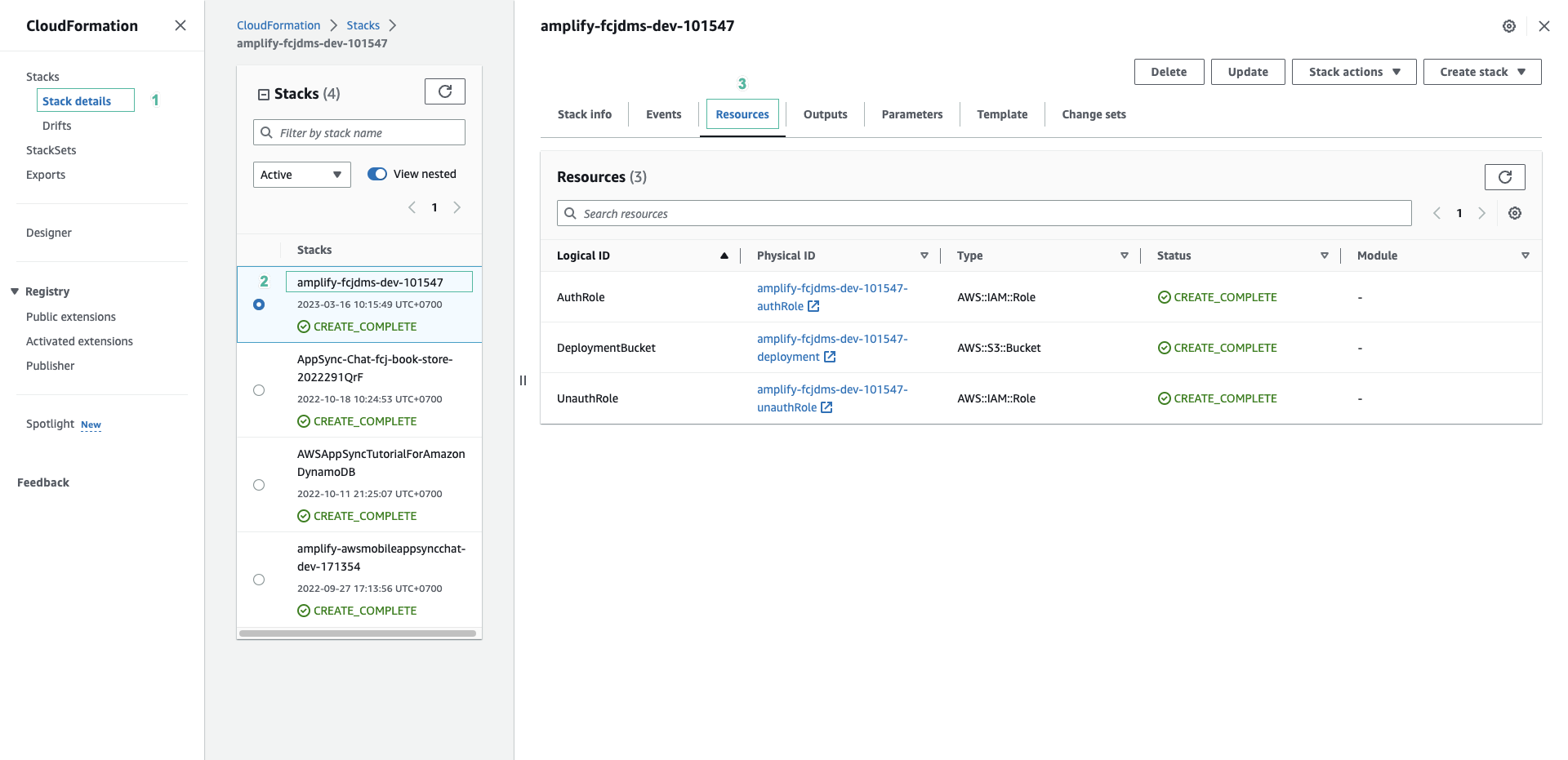Viewport: 1568px width, 760px height.
Task: Close the CloudFormation navigation panel
Action: [180, 25]
